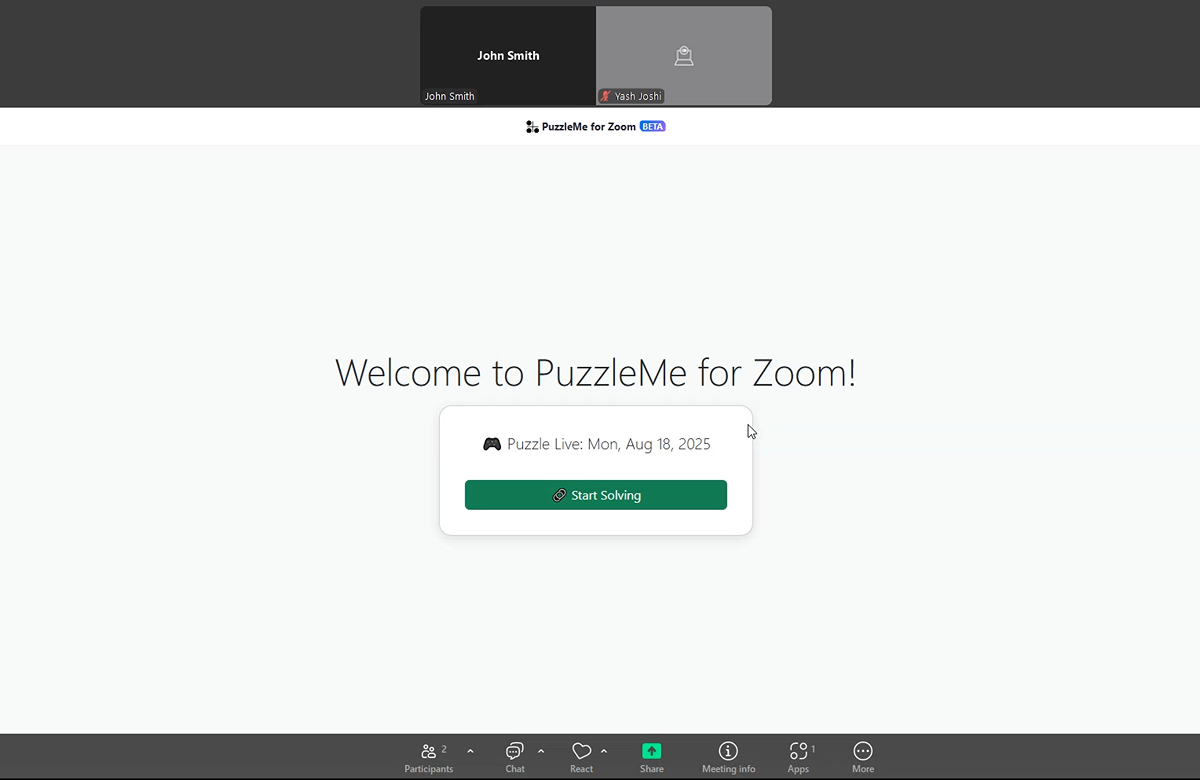Open the React heart icon
This screenshot has width=1200, height=780.
[581, 757]
